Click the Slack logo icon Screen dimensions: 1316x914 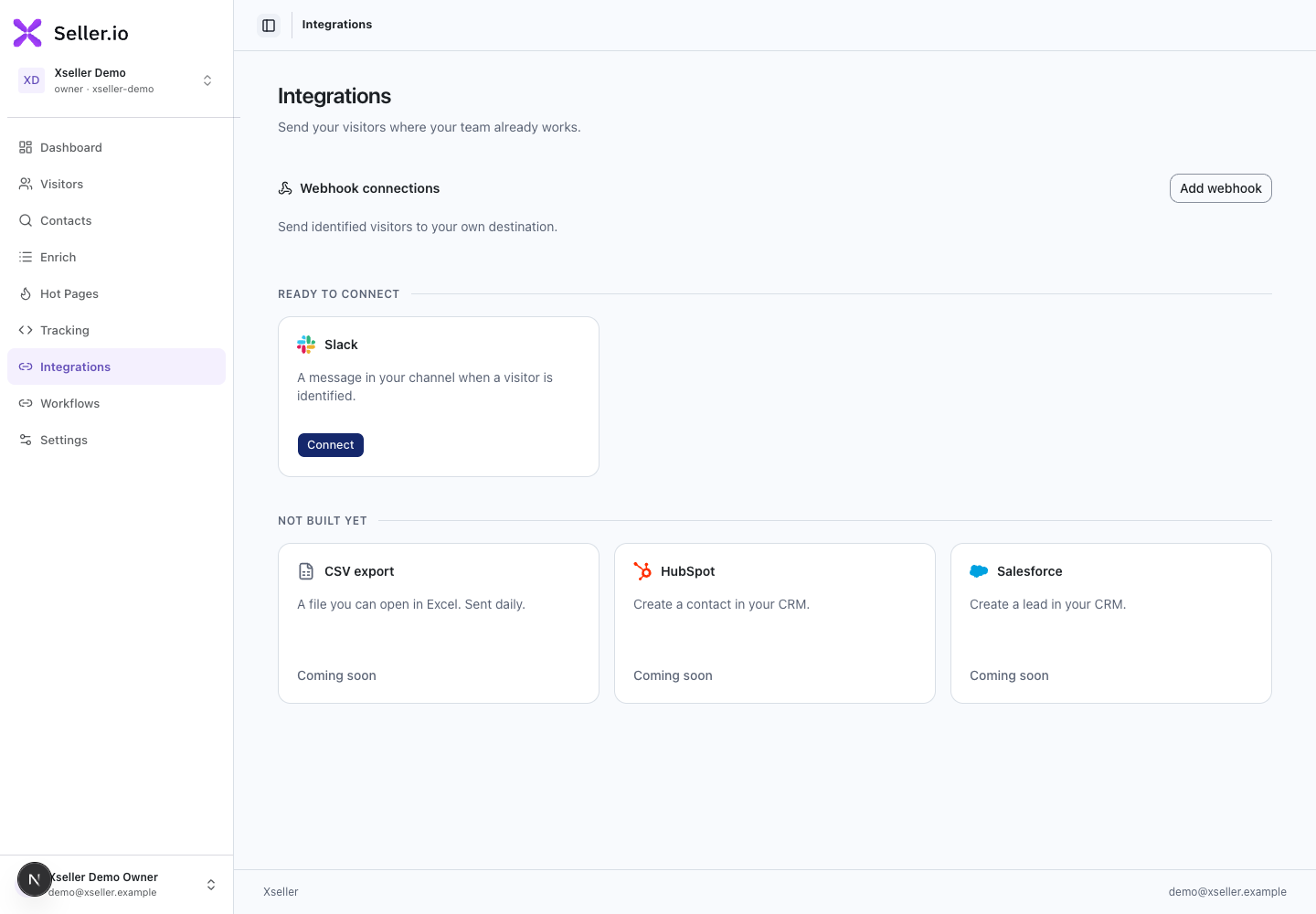pos(306,345)
